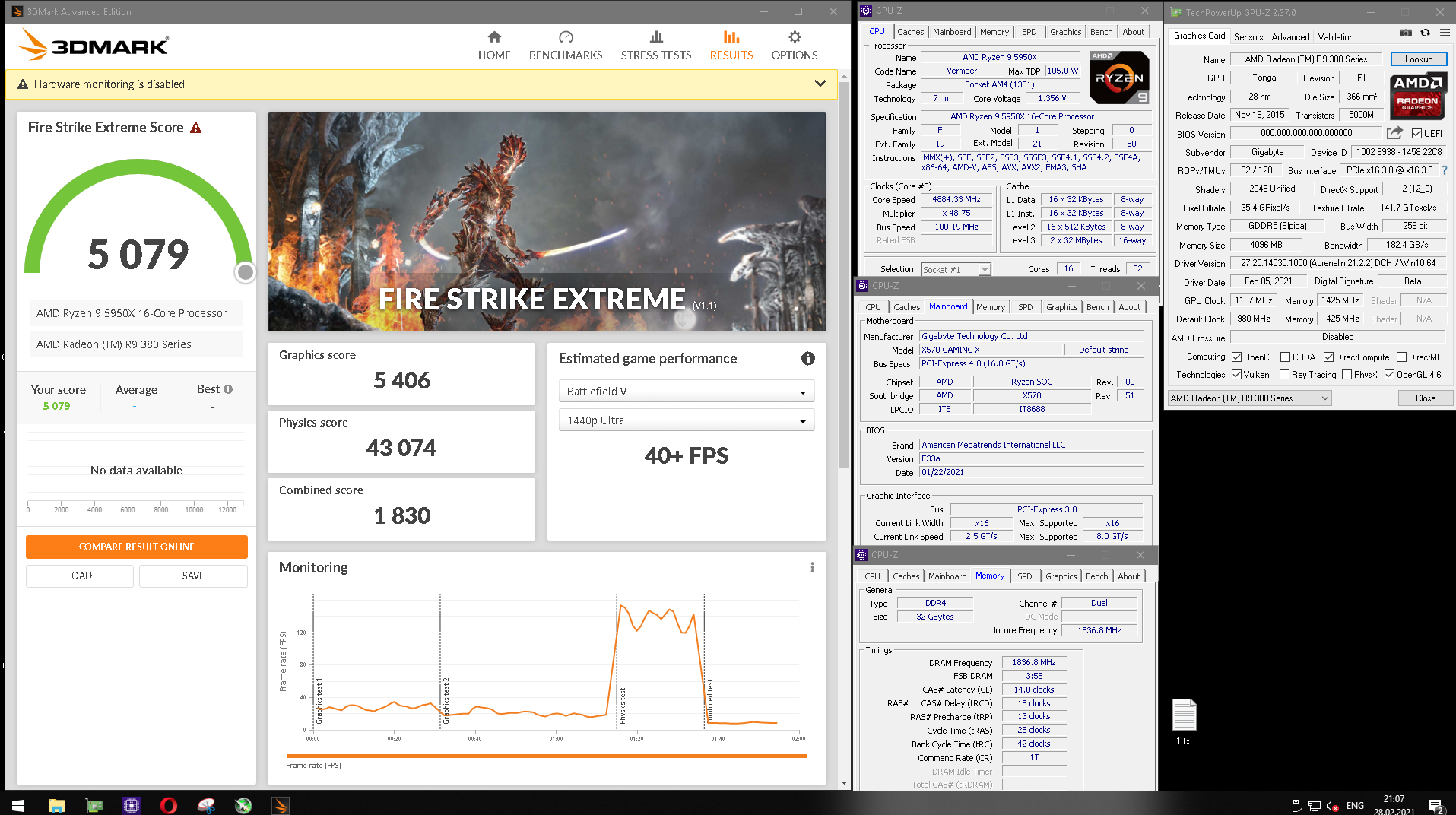
Task: Switch to Sensors tab in GPU-Z
Action: point(1248,36)
